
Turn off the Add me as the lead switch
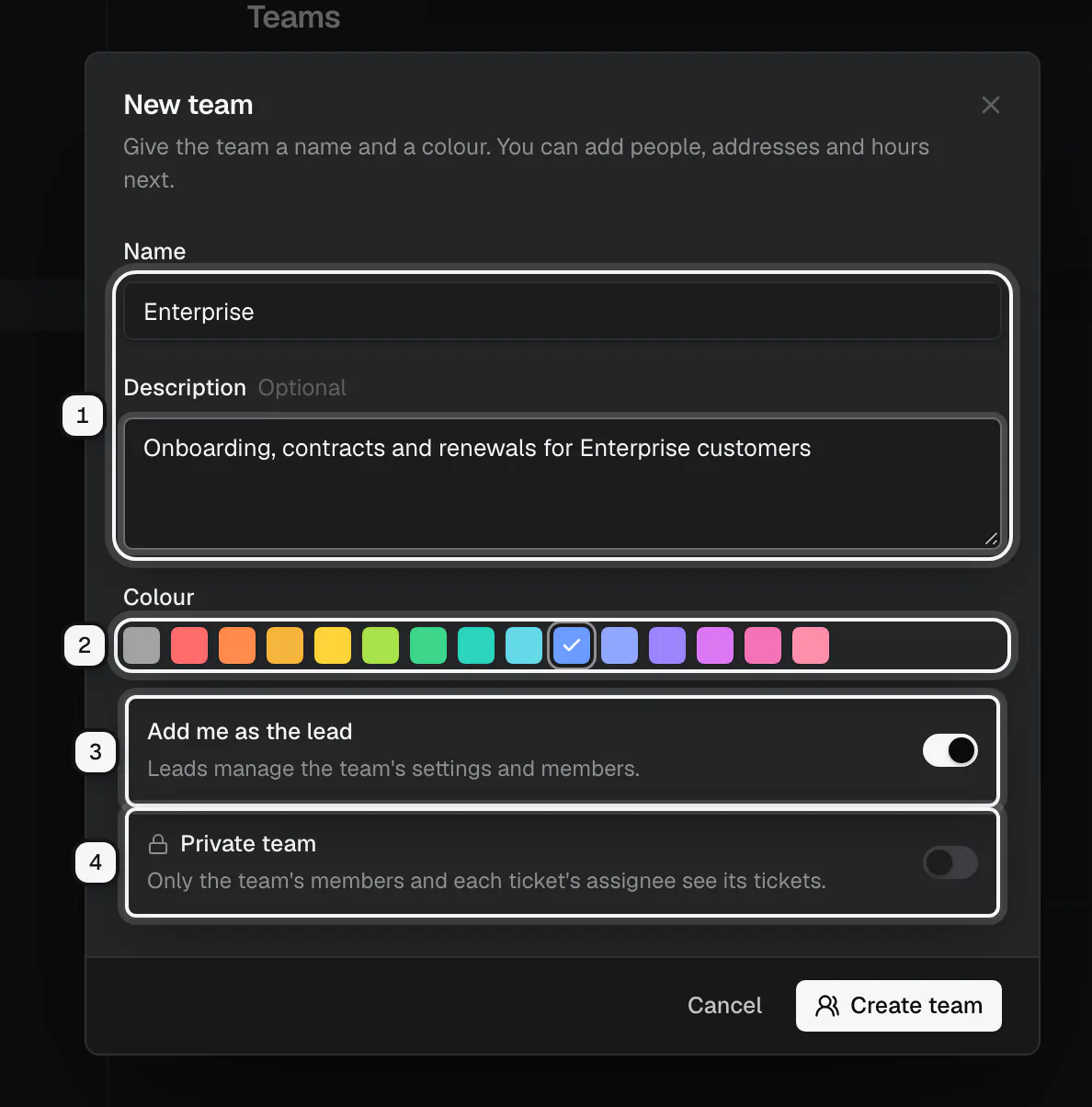pyautogui.click(x=950, y=750)
